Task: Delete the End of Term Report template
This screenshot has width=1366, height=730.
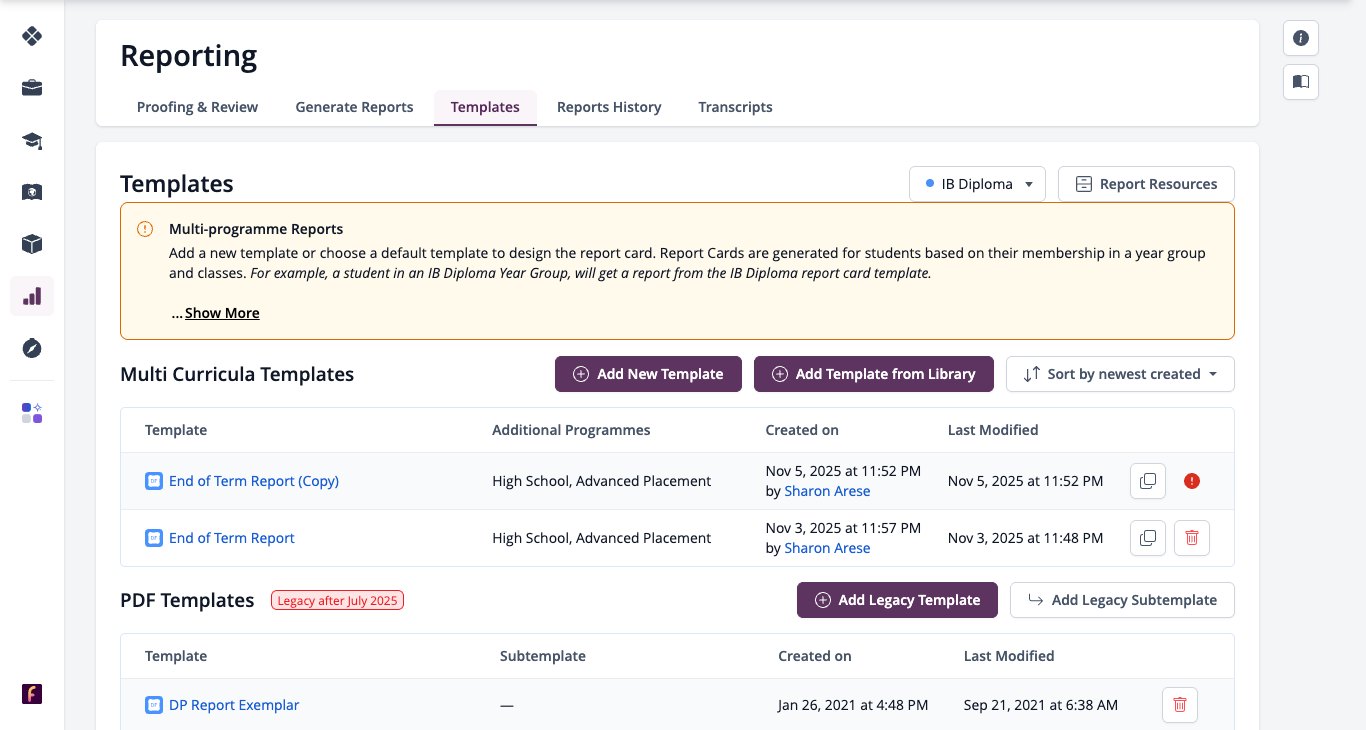Action: tap(1192, 538)
